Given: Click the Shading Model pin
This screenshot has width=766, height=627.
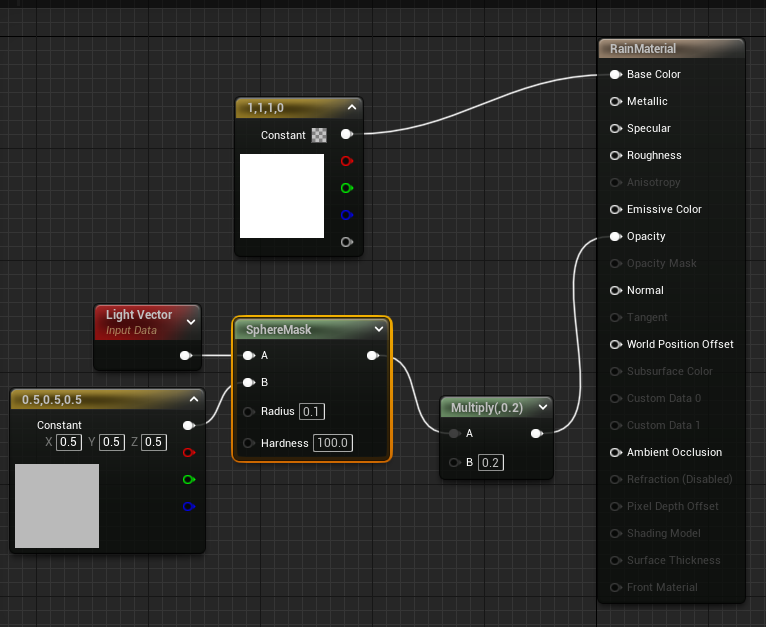Looking at the screenshot, I should tap(616, 534).
